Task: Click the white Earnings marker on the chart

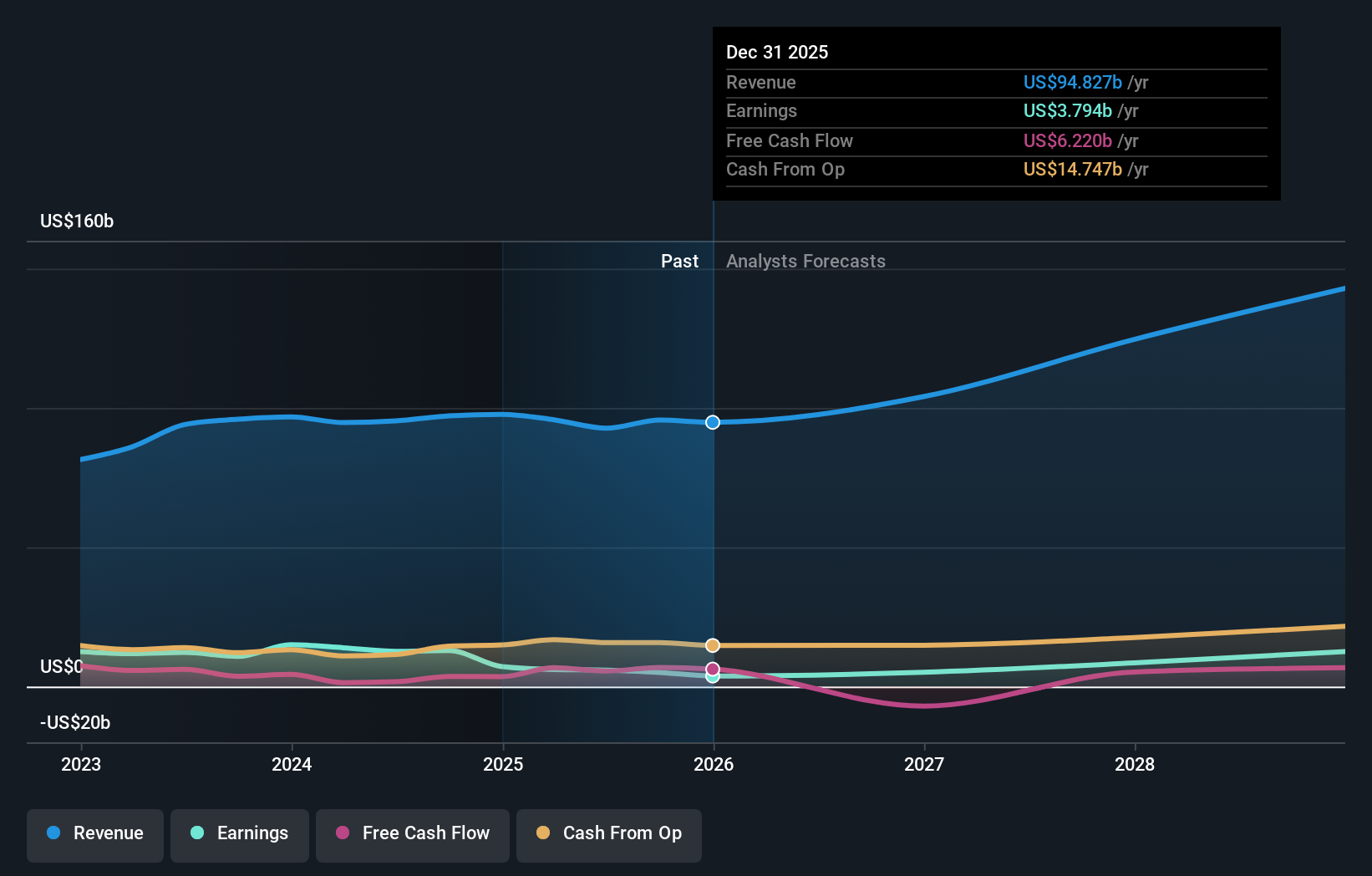Action: coord(712,677)
